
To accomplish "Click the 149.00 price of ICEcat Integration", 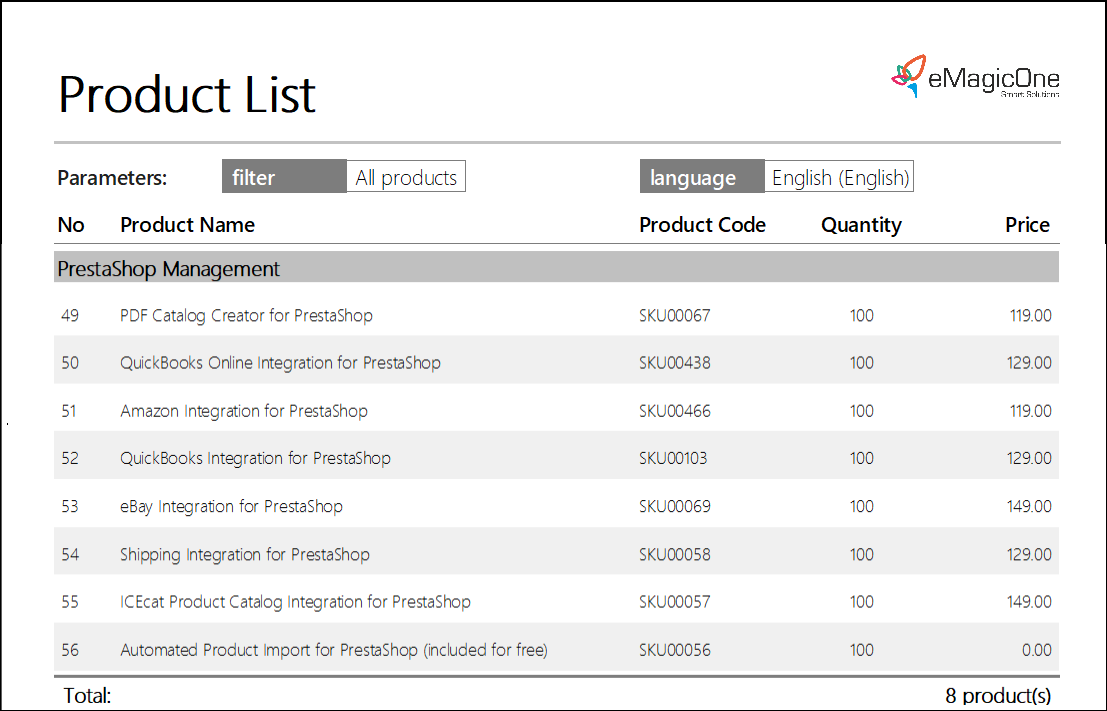I will 1029,602.
